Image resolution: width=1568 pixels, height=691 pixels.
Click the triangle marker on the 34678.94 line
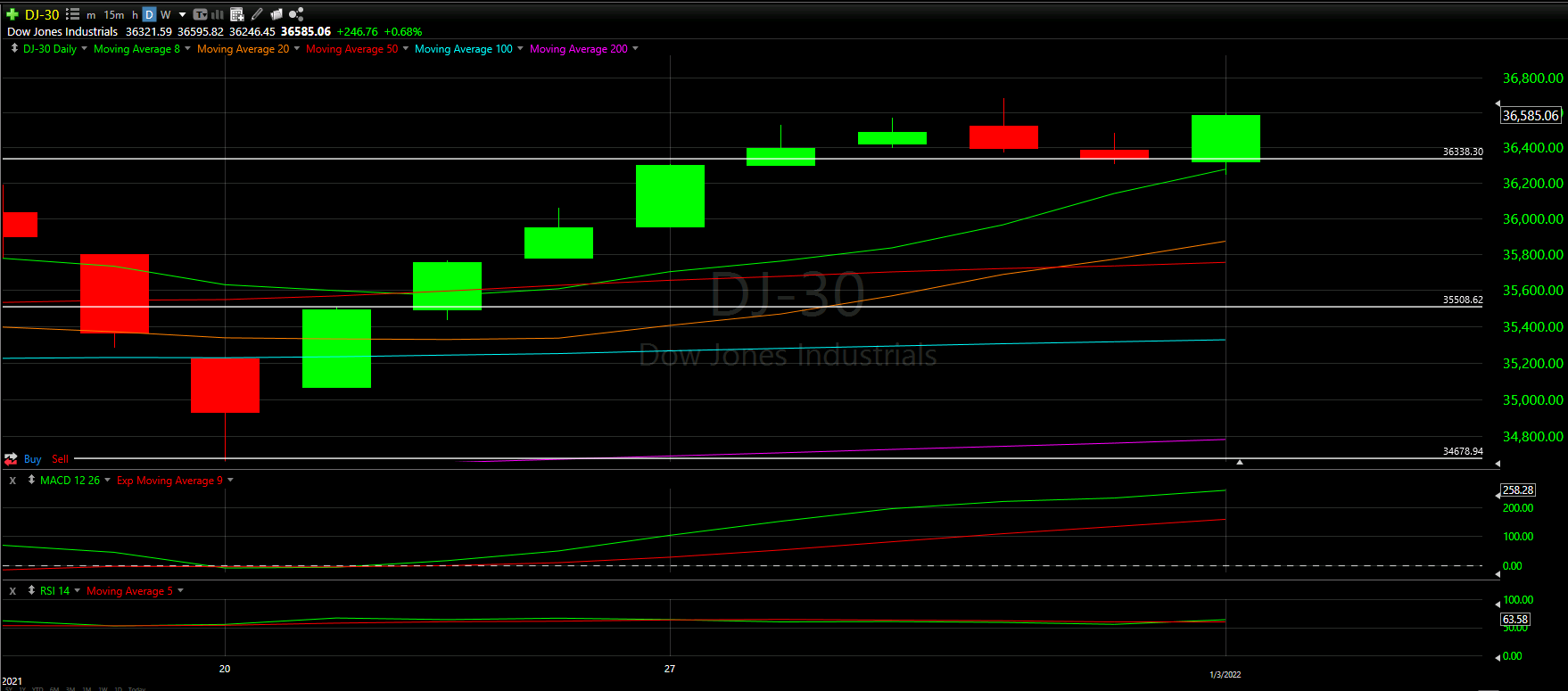click(1240, 462)
